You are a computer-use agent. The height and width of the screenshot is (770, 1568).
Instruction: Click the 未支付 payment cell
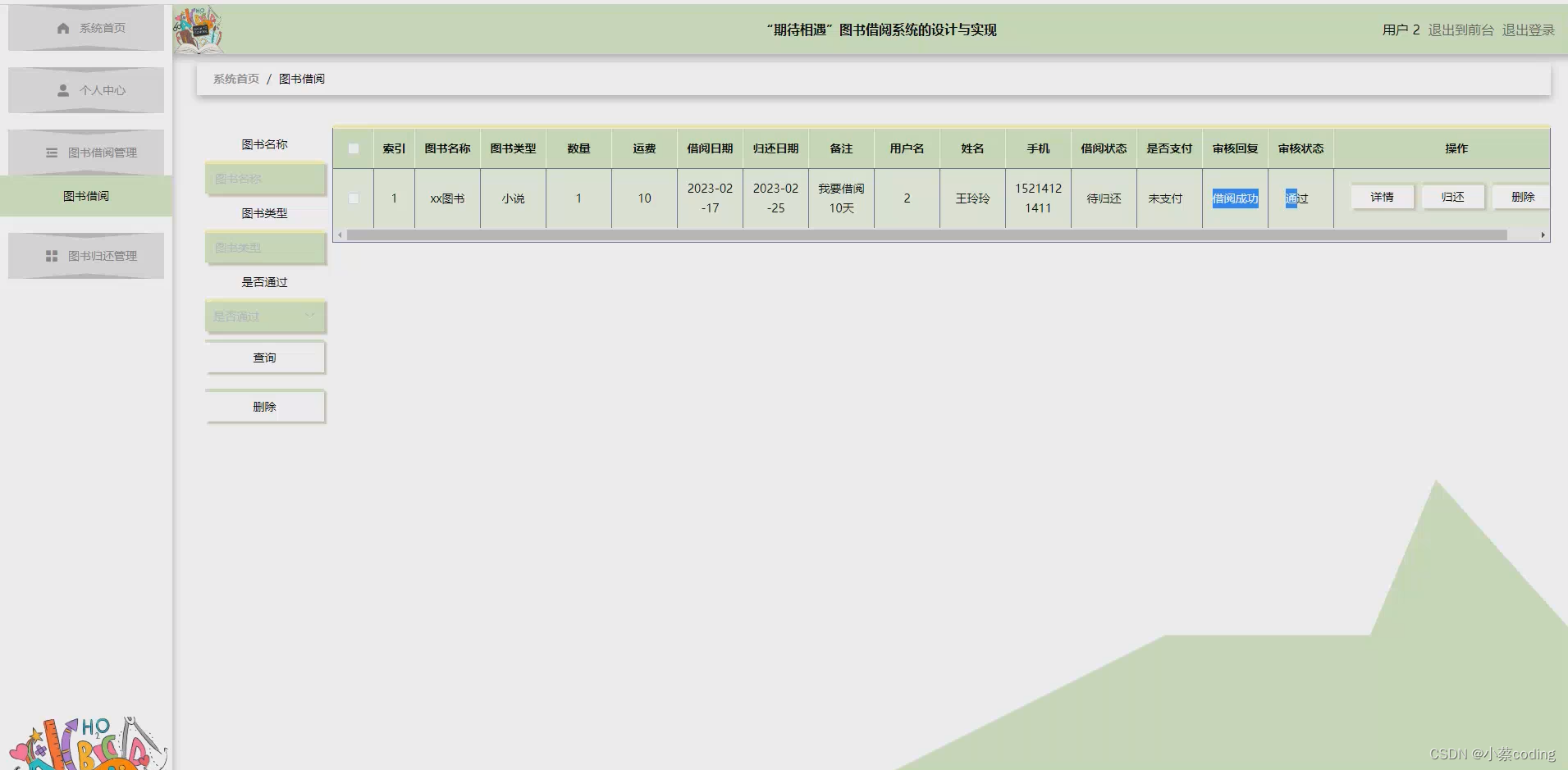(1169, 198)
